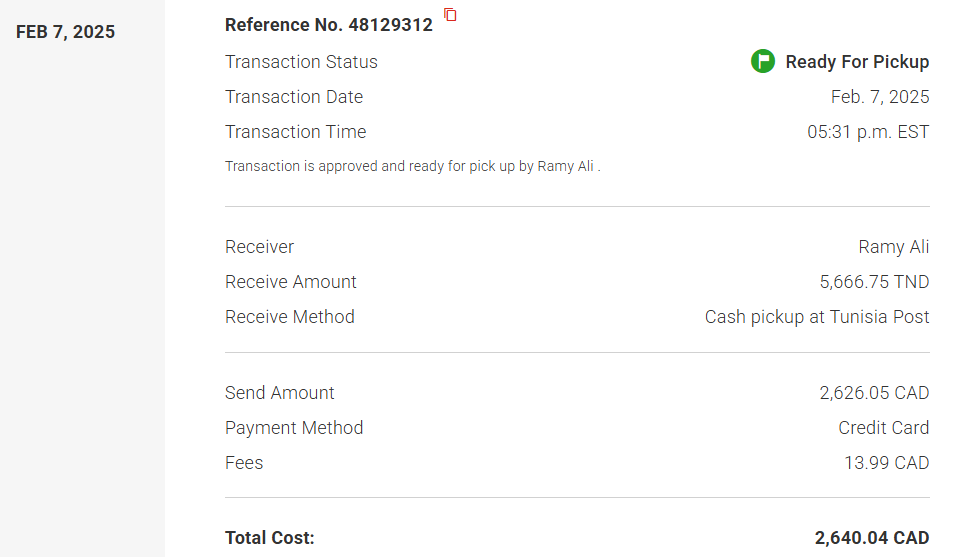Click the 5,666.75 TND receive amount
Viewport: 980px width, 557px height.
coord(874,282)
